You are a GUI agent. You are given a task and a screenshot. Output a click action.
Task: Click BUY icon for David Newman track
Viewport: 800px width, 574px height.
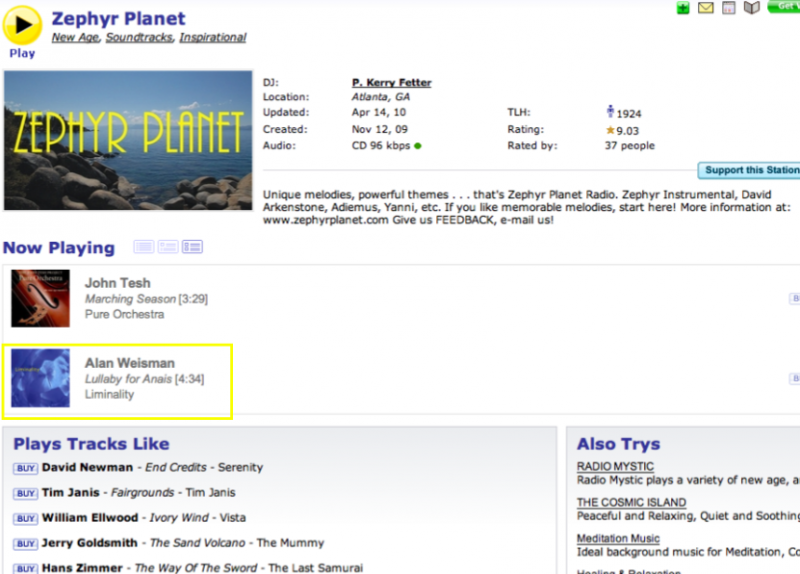[25, 468]
